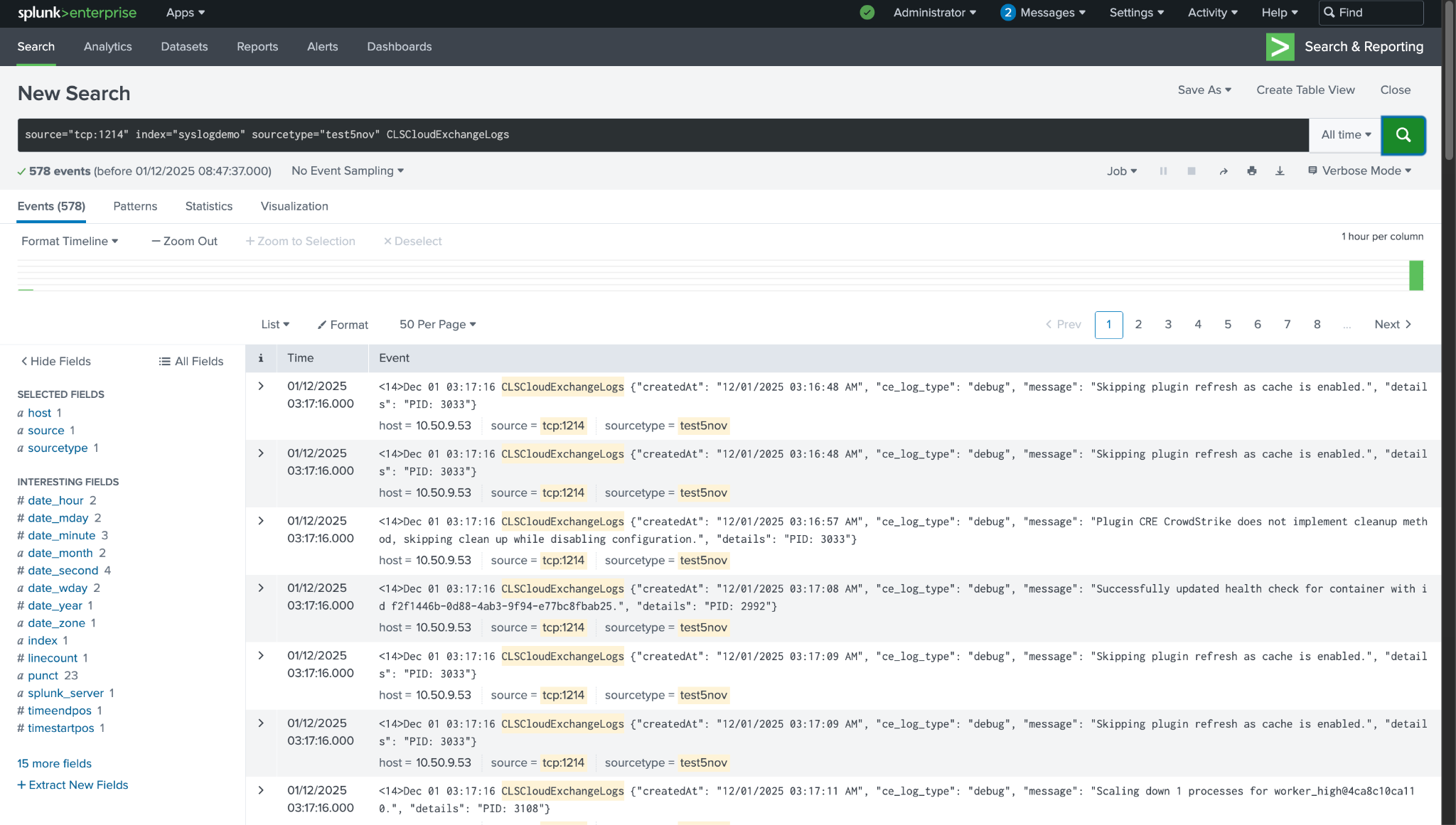
Task: Click Next page link
Action: [x=1392, y=325]
